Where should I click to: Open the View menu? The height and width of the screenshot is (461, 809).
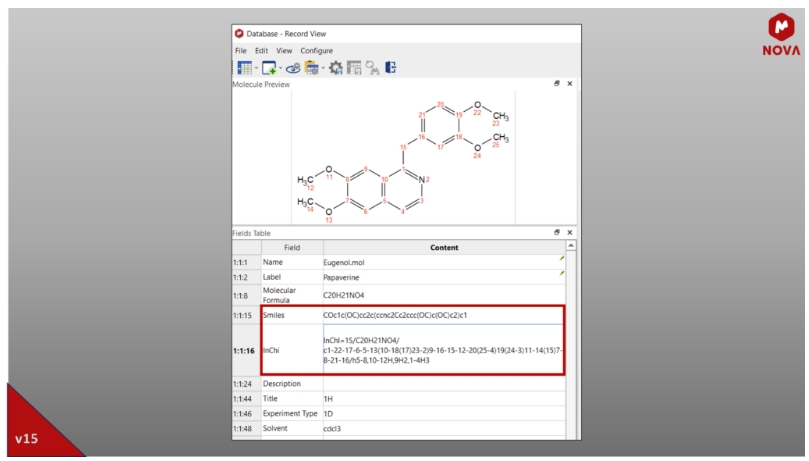[284, 51]
